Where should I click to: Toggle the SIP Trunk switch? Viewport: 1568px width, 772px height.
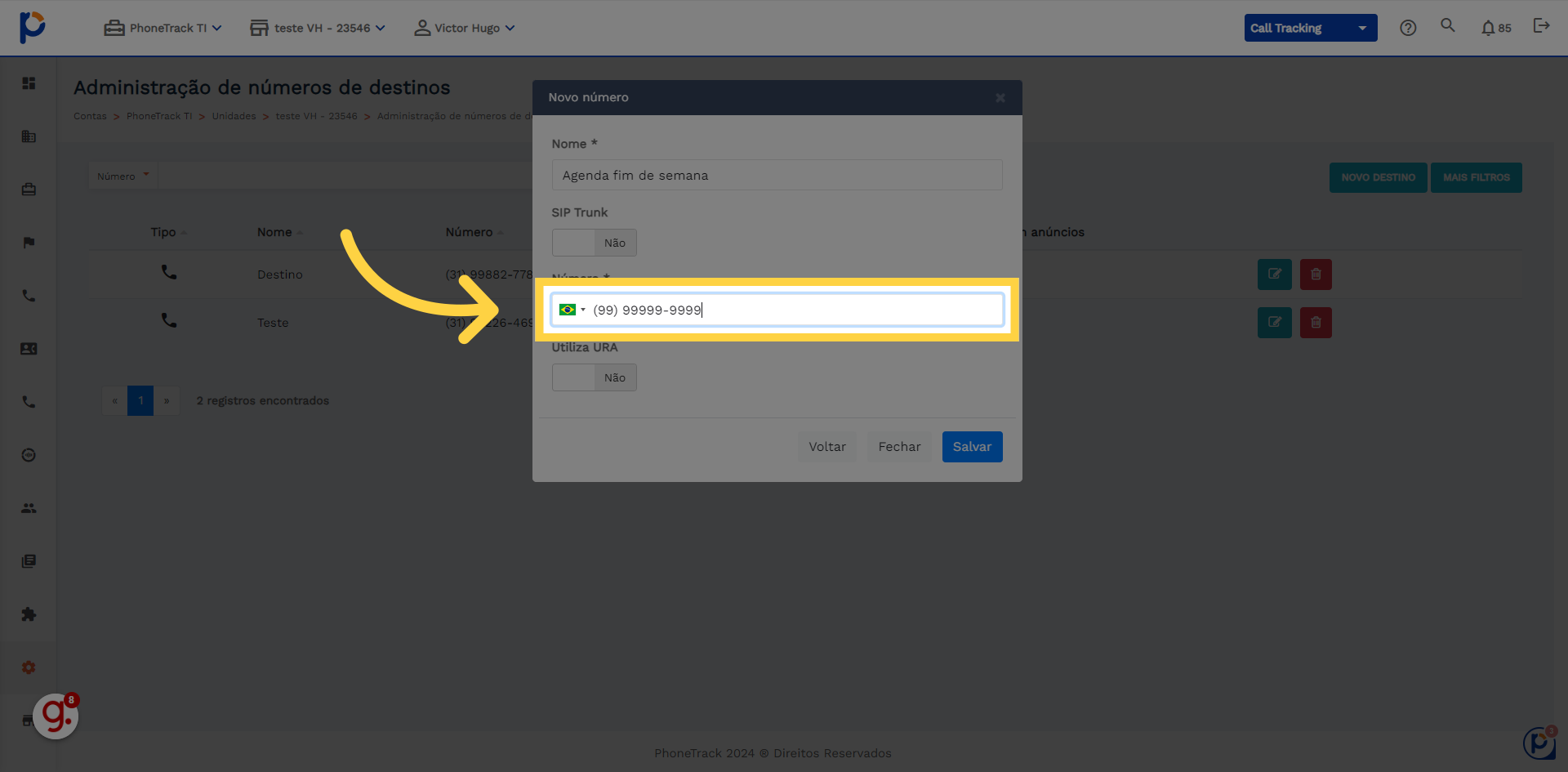595,243
